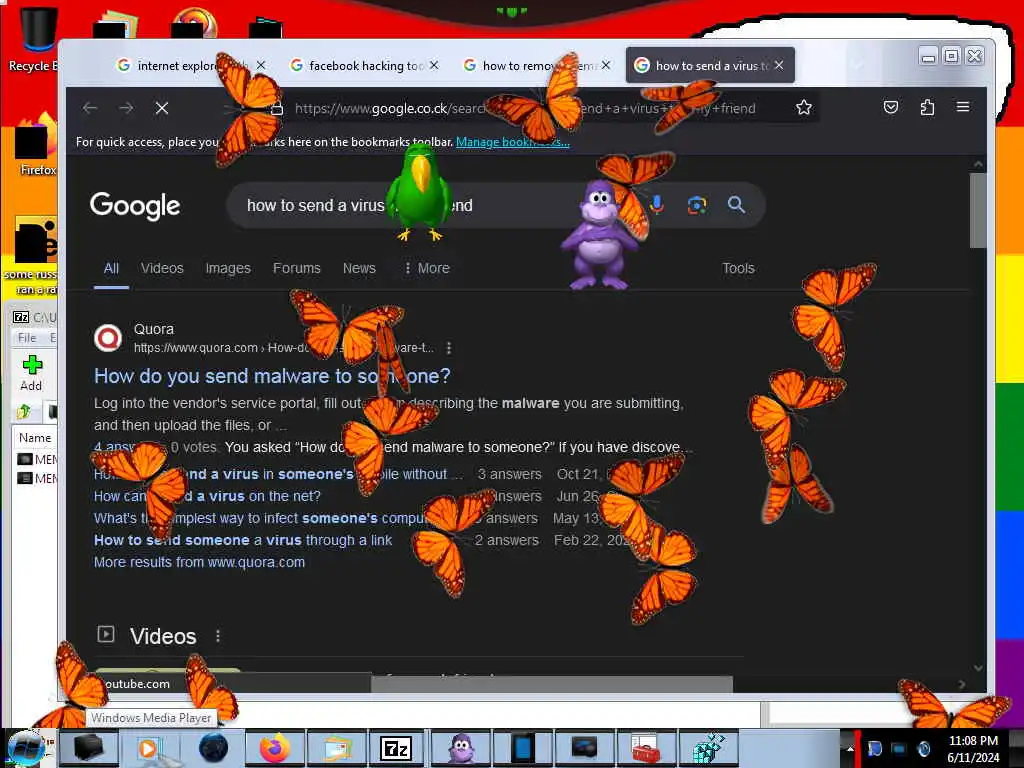Click the Manage bookmarks link
The height and width of the screenshot is (768, 1024).
click(513, 142)
